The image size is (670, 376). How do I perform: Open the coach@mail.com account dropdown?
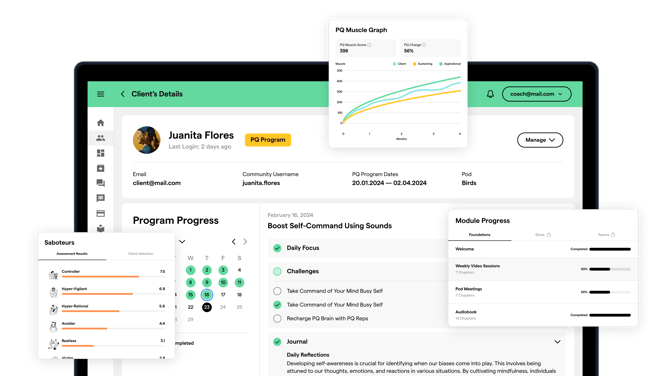pos(536,94)
